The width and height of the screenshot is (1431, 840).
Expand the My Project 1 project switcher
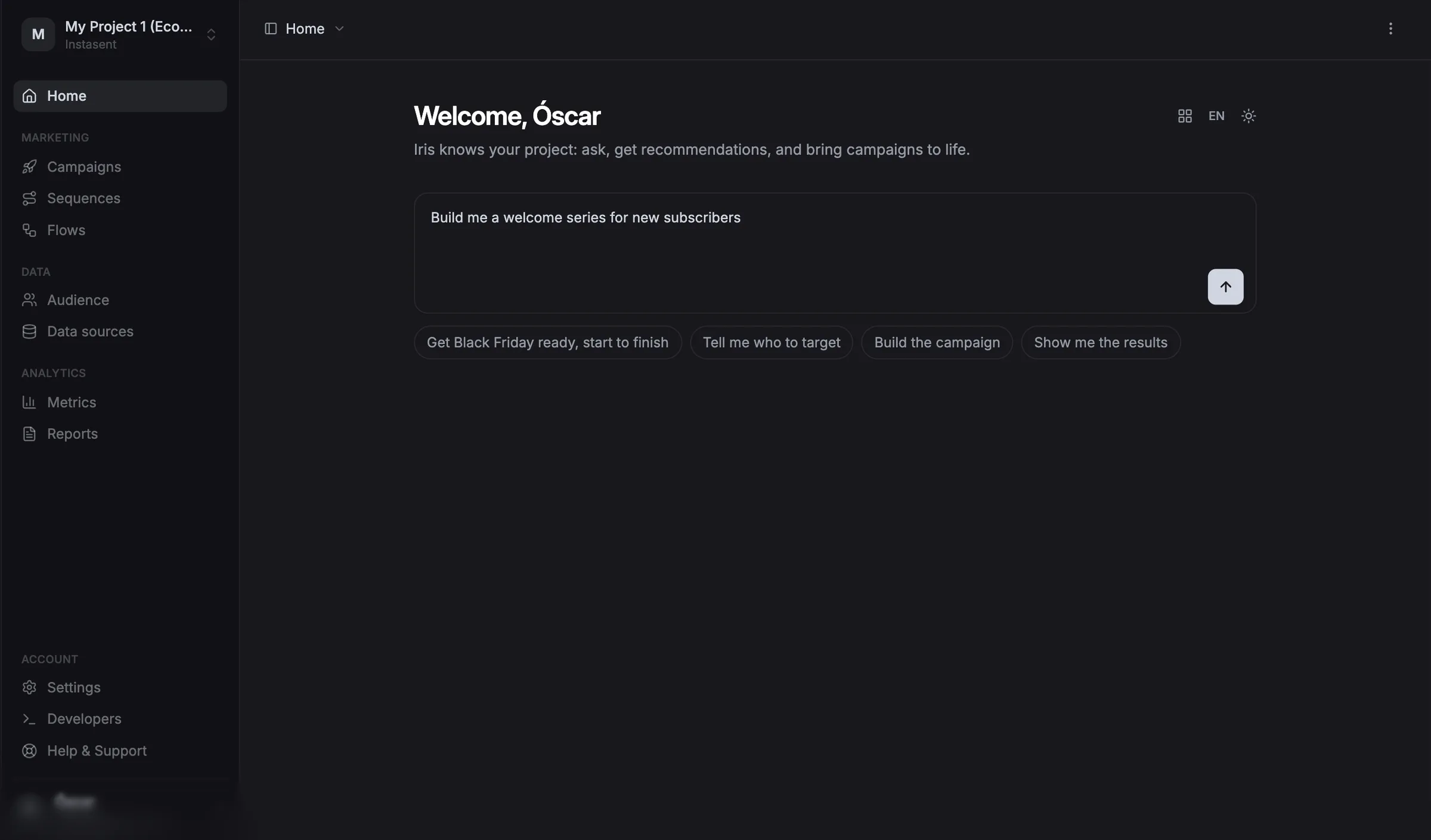[x=120, y=35]
